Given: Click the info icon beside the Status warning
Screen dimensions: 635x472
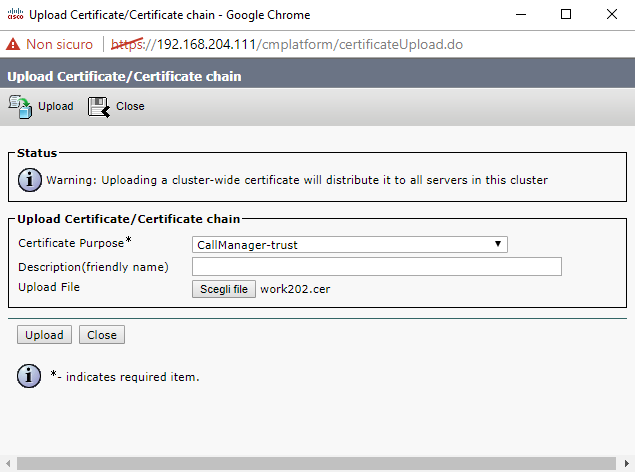Looking at the screenshot, I should (31, 180).
